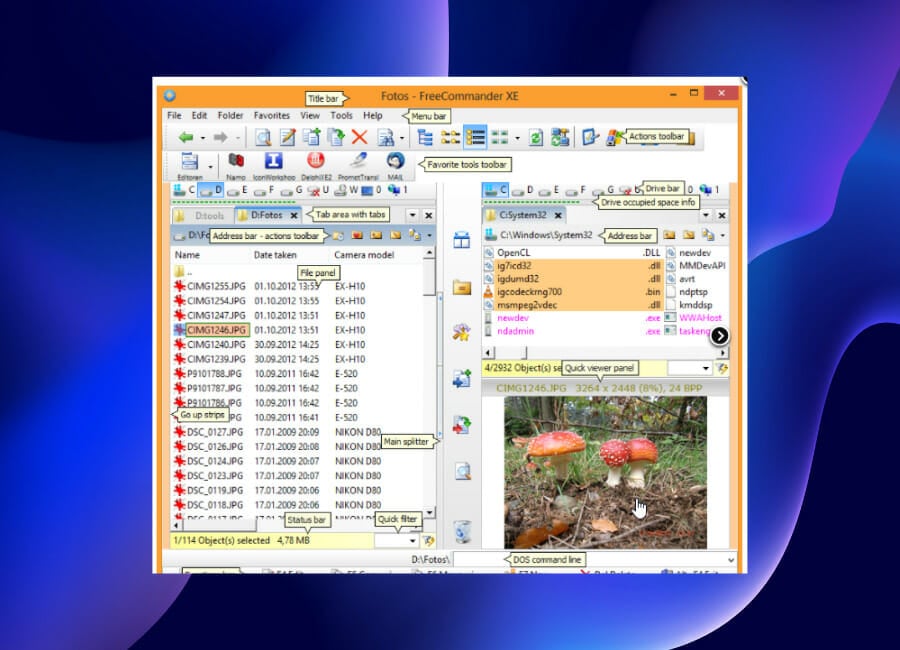
Task: Click the right file panel horizontal scrollbar
Action: coord(605,352)
